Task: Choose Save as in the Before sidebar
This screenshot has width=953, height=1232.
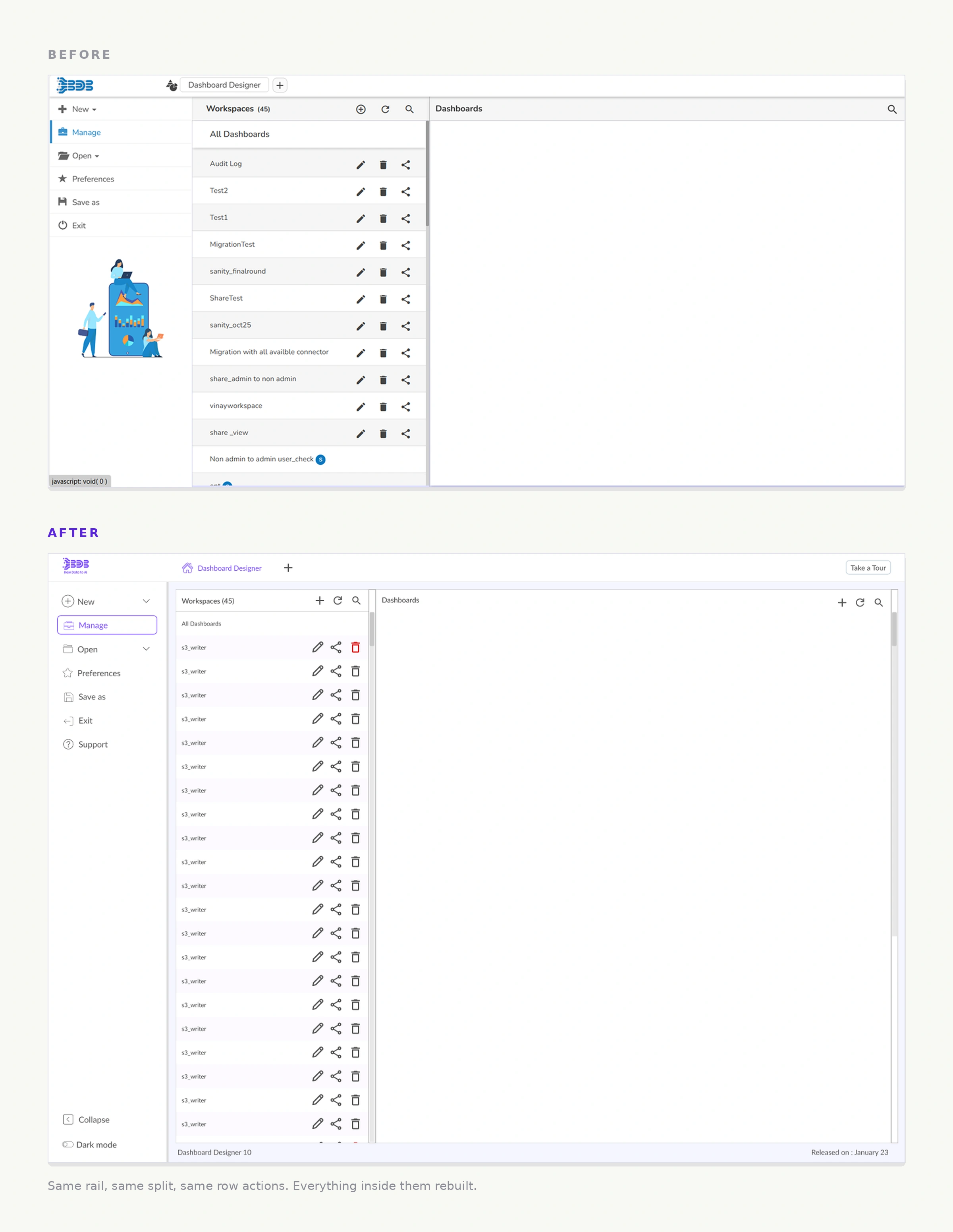Action: 121,202
